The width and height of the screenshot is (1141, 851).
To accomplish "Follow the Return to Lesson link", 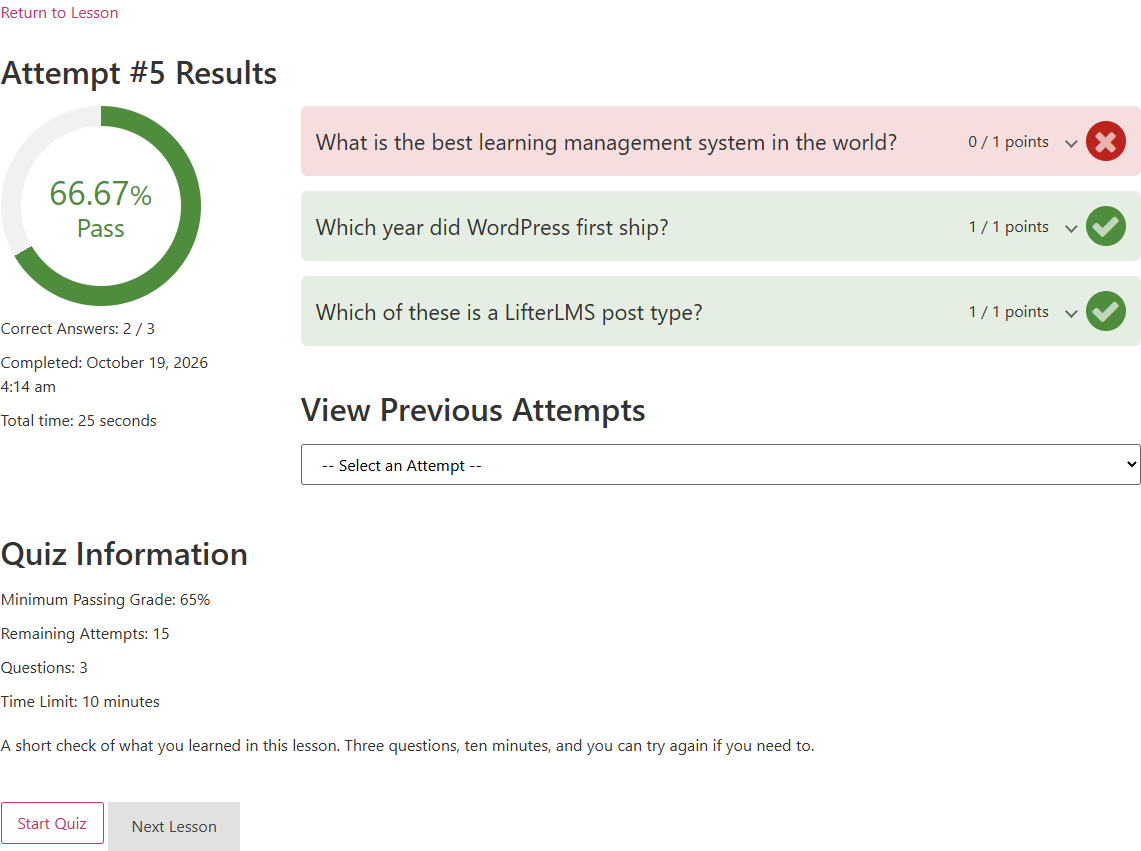I will pyautogui.click(x=59, y=12).
